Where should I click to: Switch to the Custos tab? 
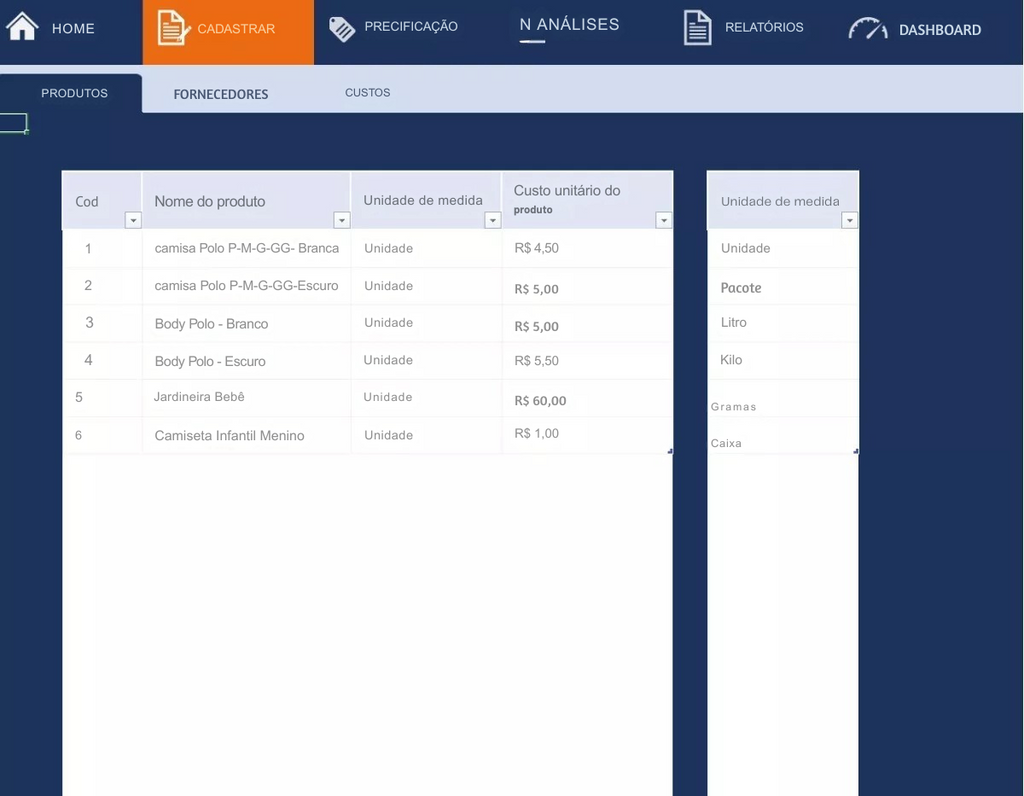[x=367, y=93]
